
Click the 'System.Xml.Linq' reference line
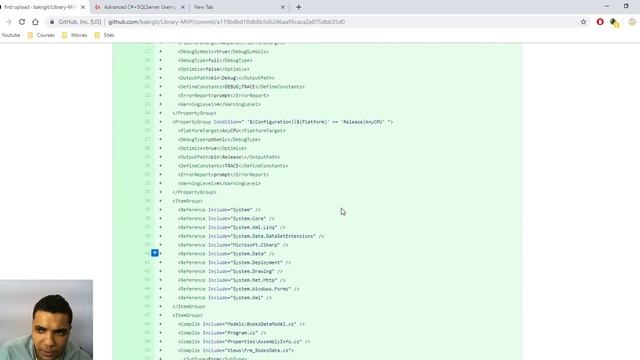[231, 227]
